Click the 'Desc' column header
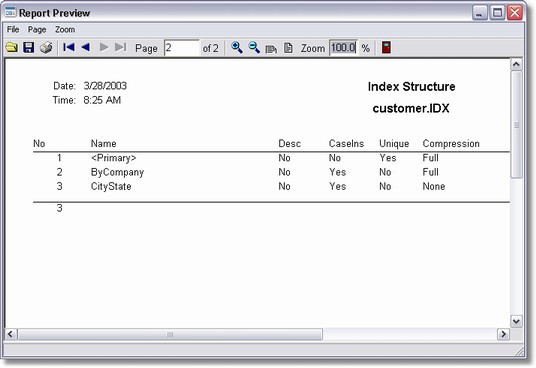Viewport: 536px width, 368px height. pos(290,144)
